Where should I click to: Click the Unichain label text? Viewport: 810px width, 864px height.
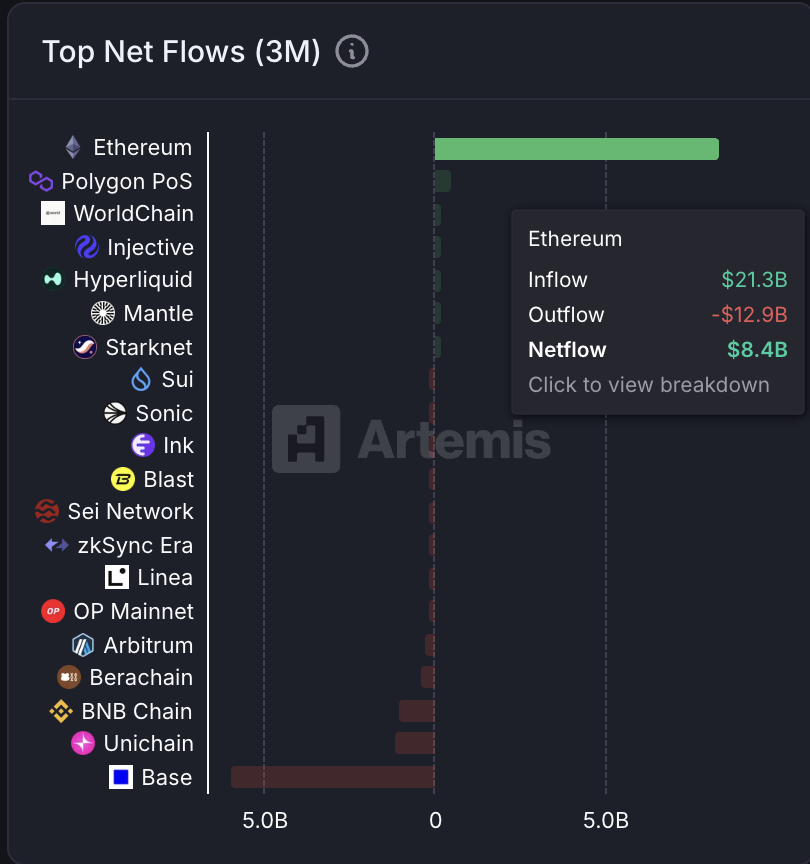pyautogui.click(x=149, y=743)
